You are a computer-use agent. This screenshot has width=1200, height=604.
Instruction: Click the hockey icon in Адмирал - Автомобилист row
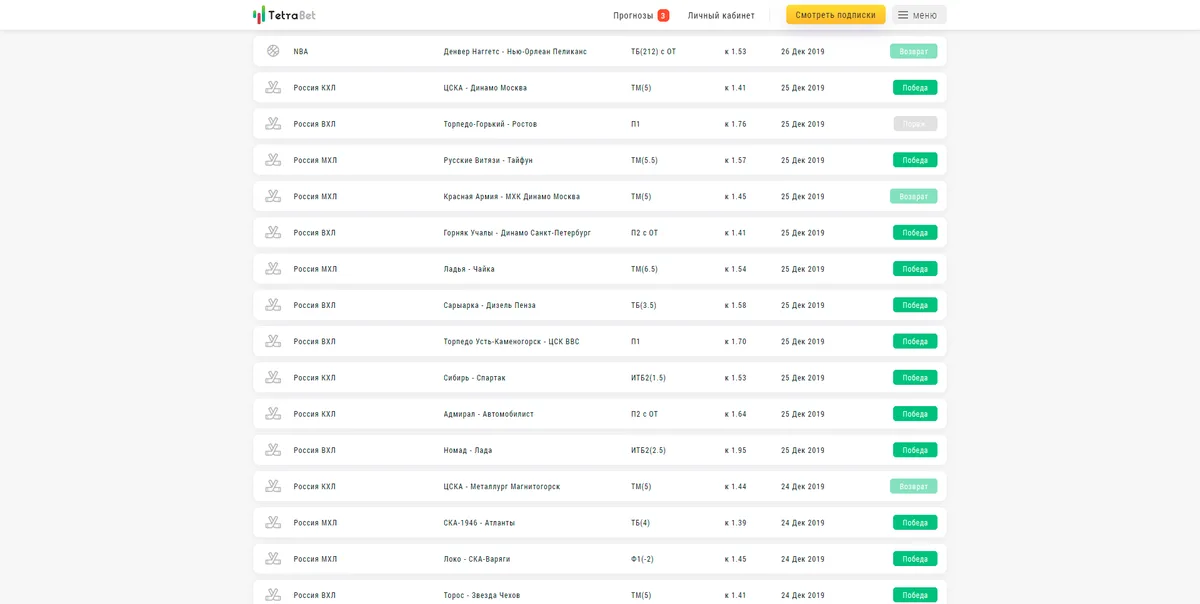[273, 413]
